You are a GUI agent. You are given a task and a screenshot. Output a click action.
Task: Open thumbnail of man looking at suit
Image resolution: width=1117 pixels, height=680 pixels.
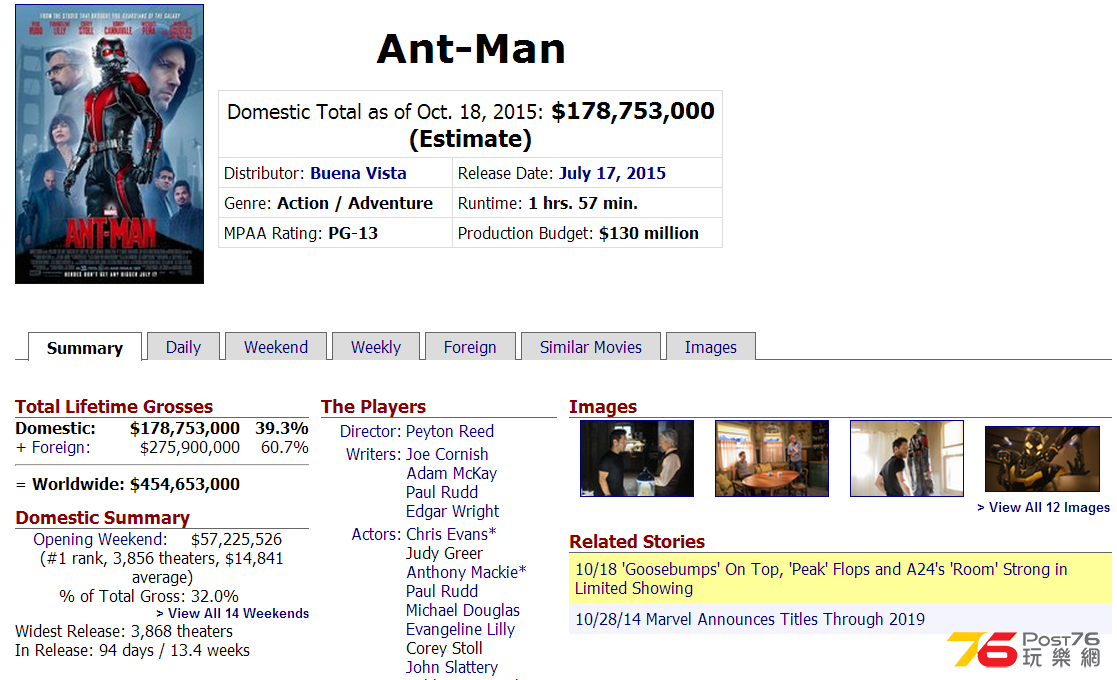[x=907, y=459]
